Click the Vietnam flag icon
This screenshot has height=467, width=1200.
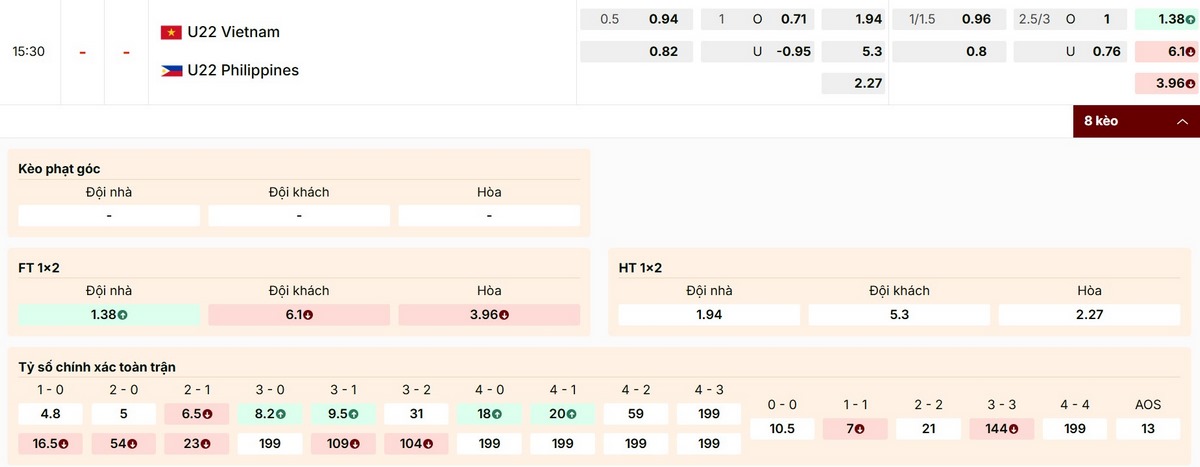click(171, 32)
